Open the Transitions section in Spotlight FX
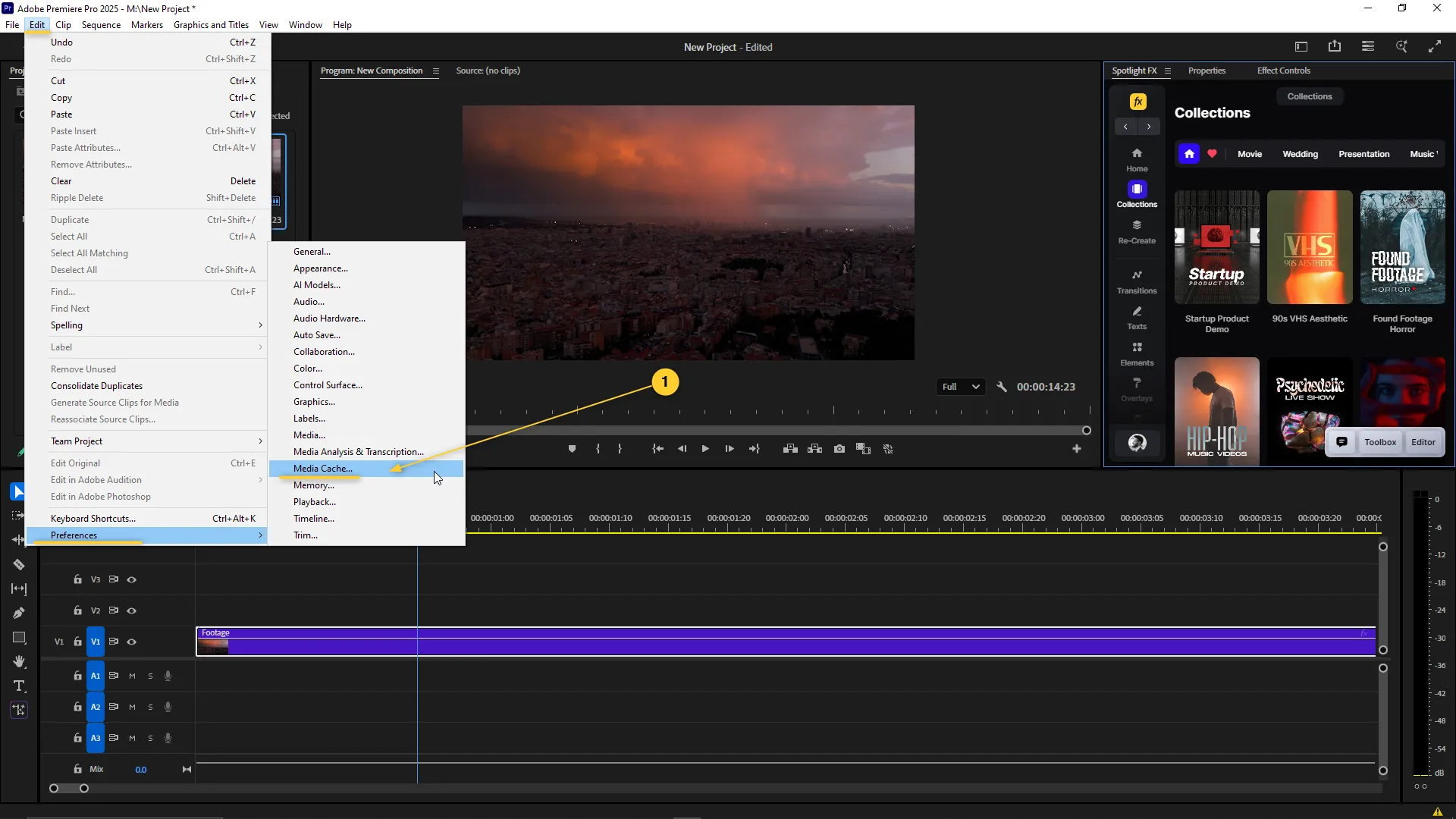Image resolution: width=1456 pixels, height=819 pixels. (1136, 281)
